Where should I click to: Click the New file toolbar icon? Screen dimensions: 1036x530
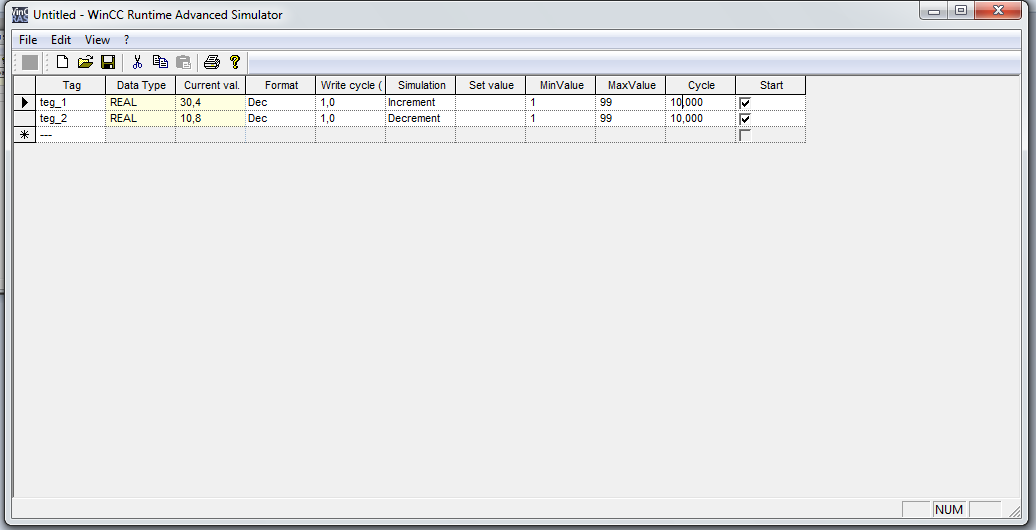[62, 62]
